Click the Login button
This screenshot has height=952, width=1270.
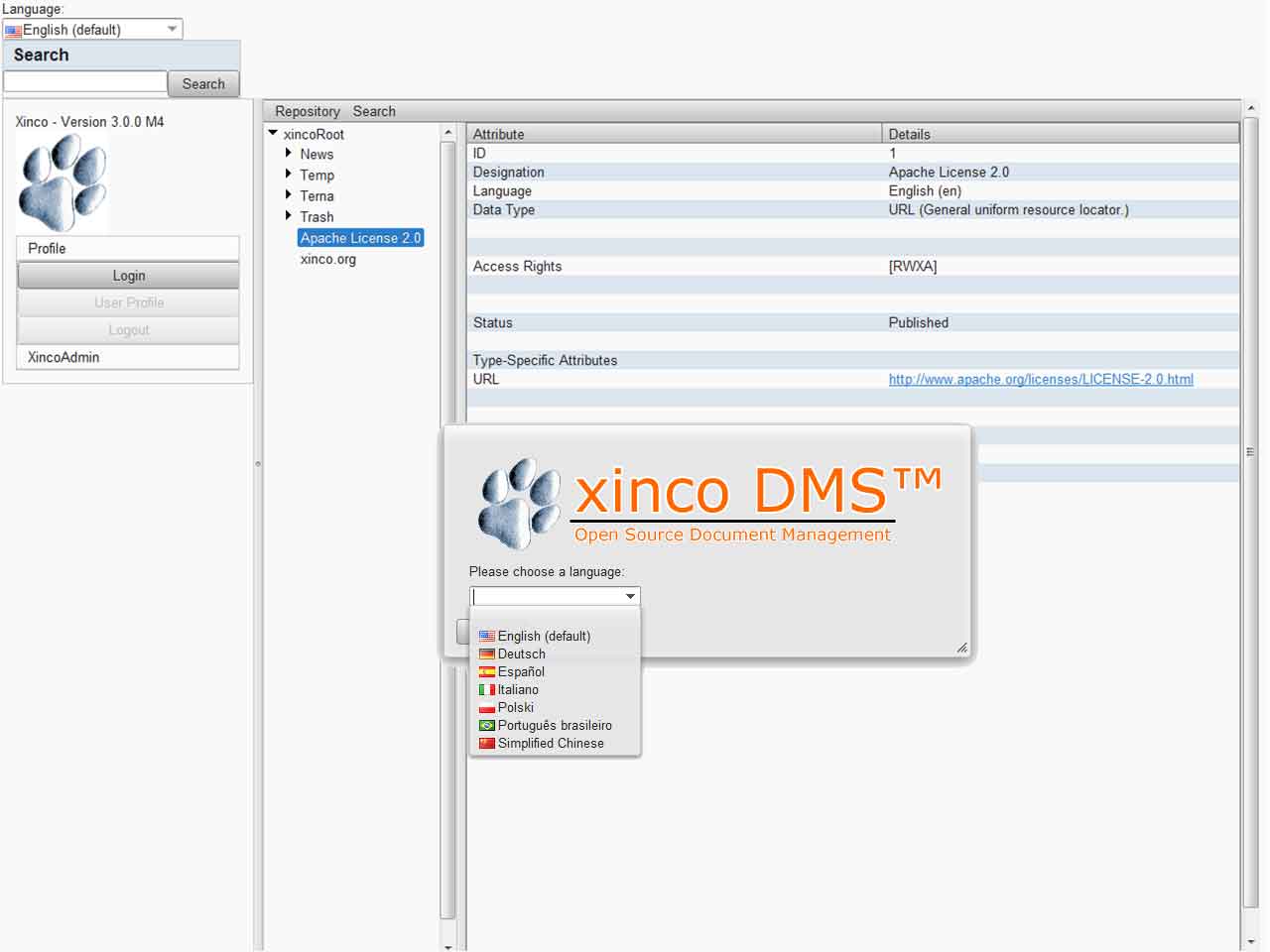(x=128, y=276)
